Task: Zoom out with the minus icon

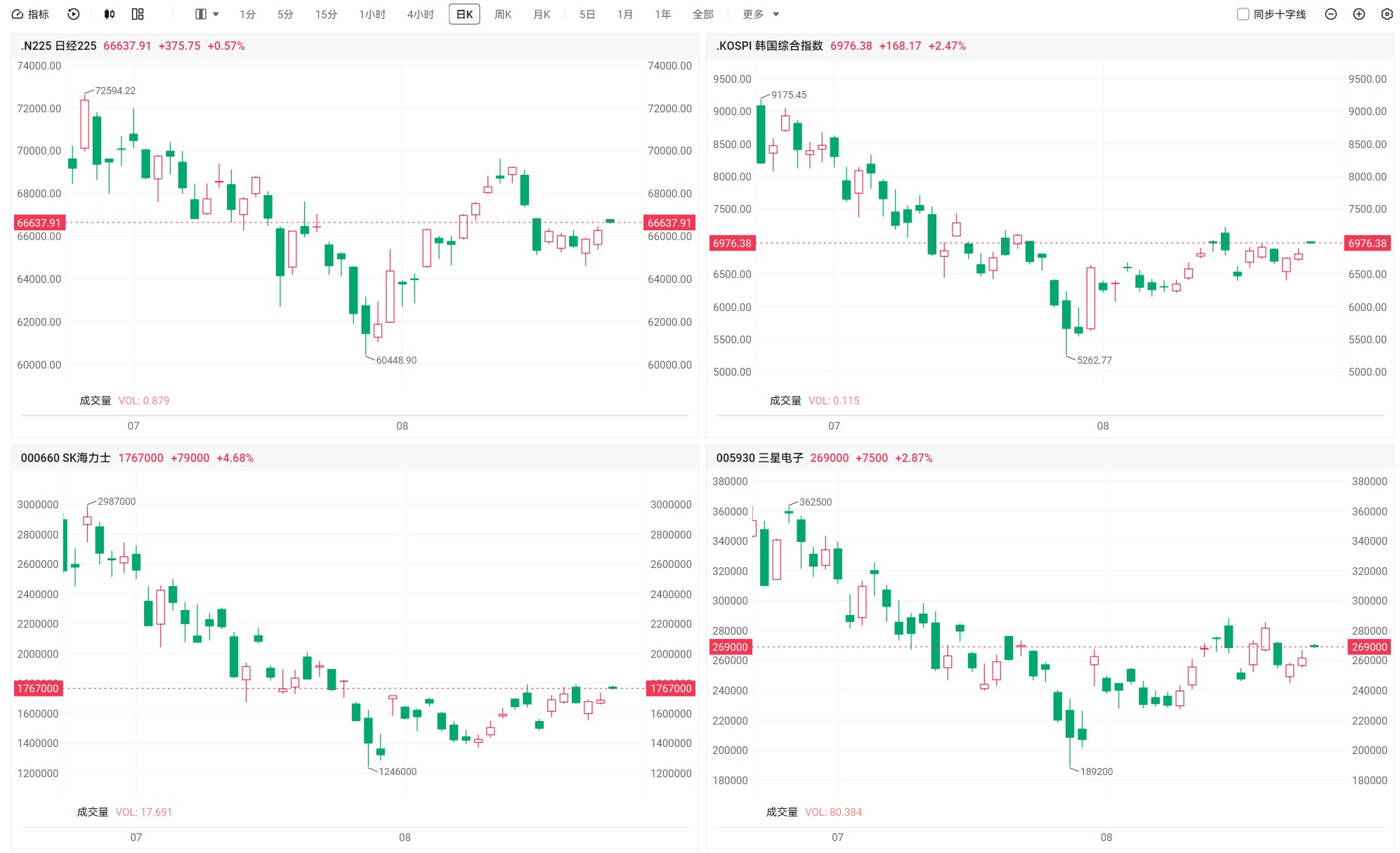Action: click(x=1330, y=14)
